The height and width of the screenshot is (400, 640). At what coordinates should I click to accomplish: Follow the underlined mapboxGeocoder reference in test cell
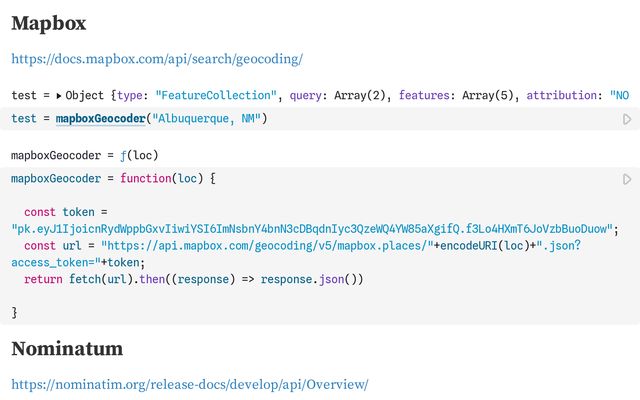point(101,119)
